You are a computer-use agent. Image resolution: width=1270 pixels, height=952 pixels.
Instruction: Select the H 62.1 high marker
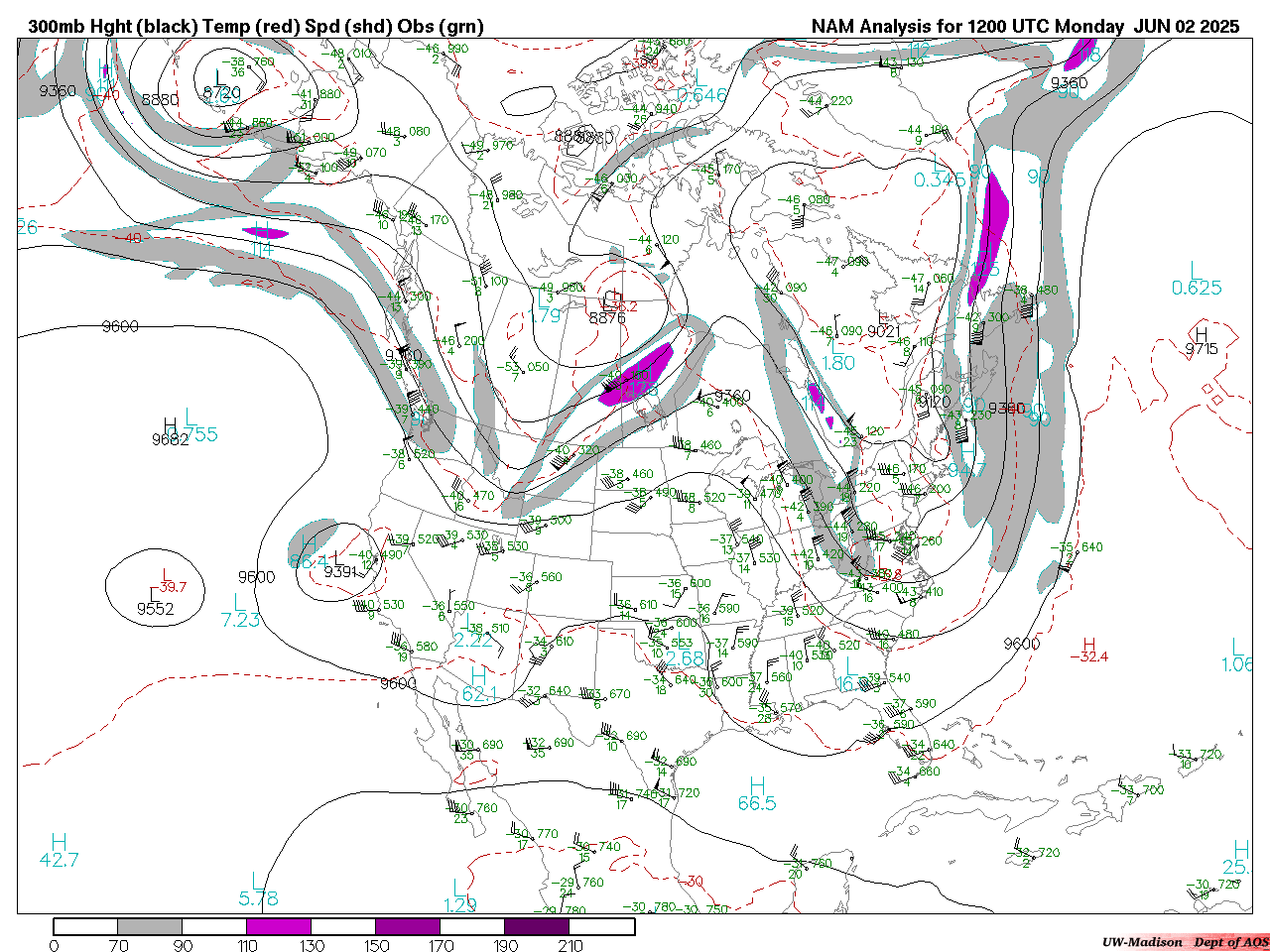tap(479, 685)
